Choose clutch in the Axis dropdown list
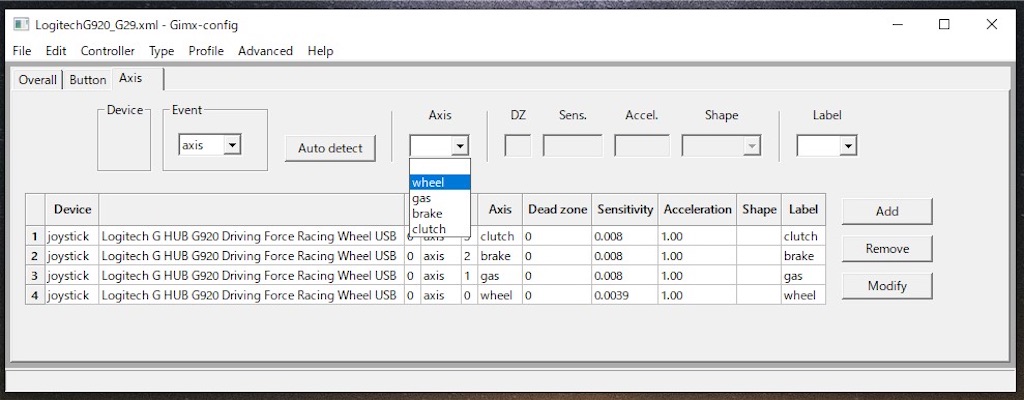Image resolution: width=1024 pixels, height=400 pixels. pyautogui.click(x=440, y=229)
